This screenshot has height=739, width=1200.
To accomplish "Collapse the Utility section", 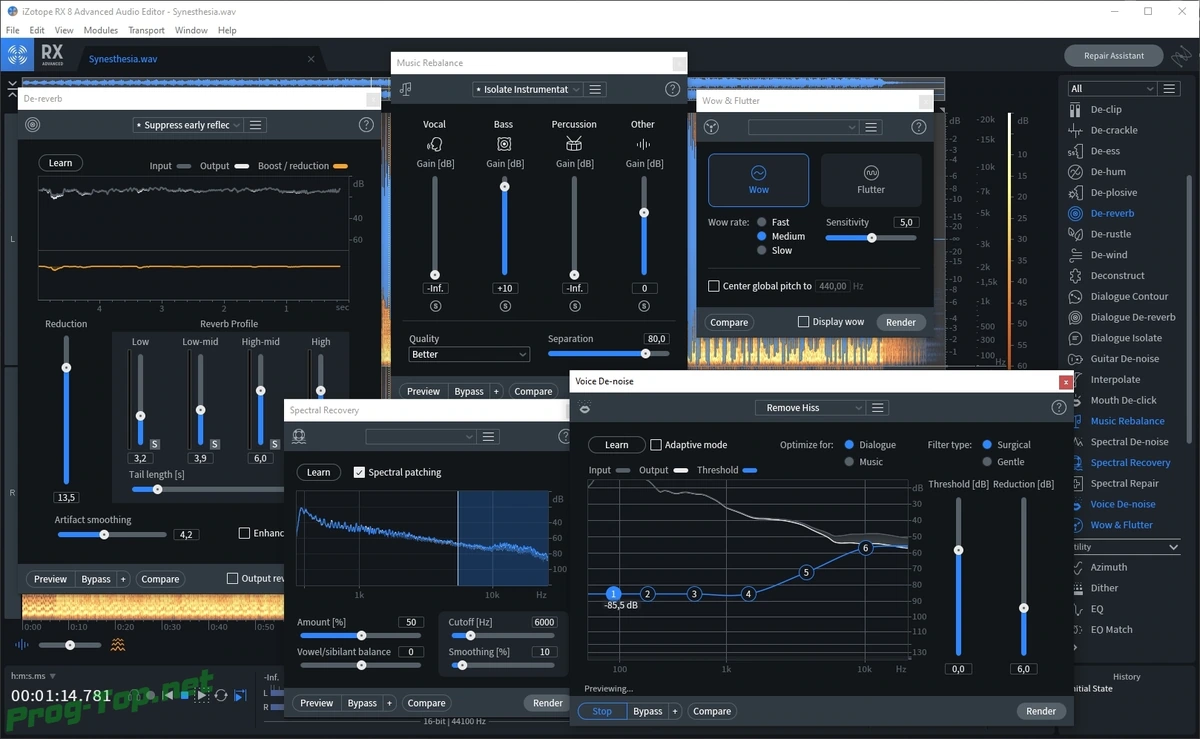I will (x=1174, y=547).
